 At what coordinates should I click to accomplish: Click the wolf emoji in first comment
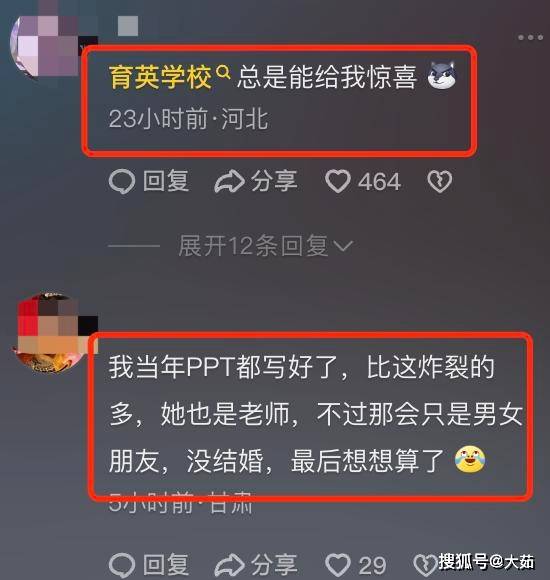click(x=442, y=75)
